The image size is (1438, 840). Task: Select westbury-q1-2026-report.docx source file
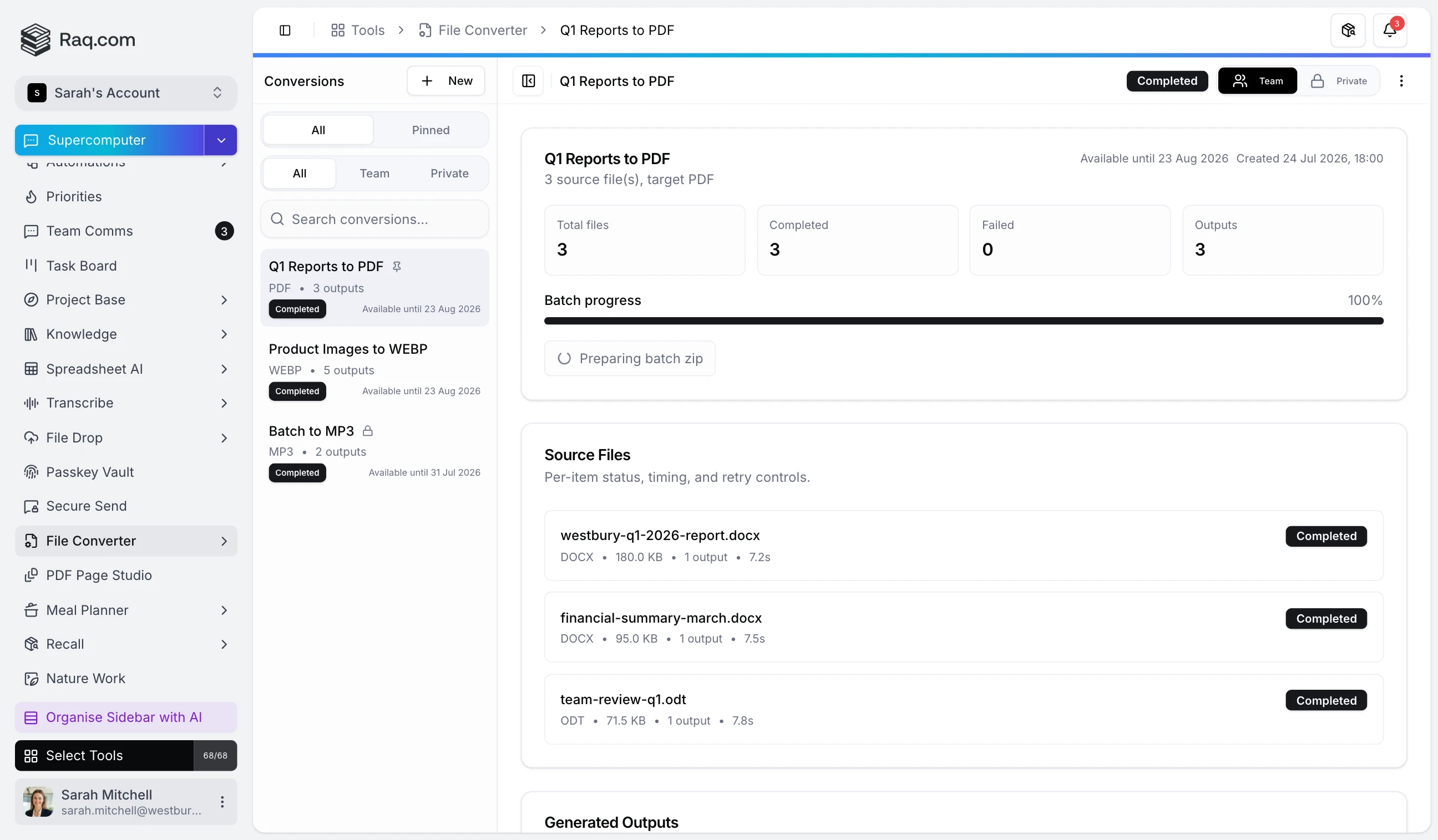[964, 546]
